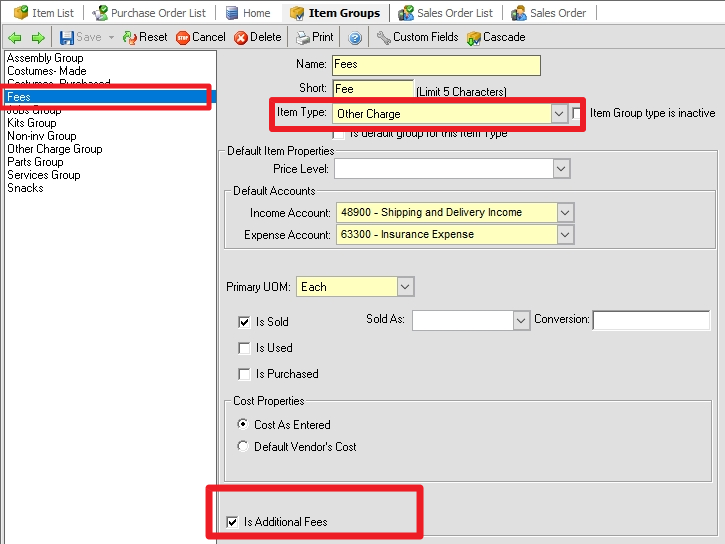Open the Primary UOM dropdown
725x544 pixels.
(x=405, y=287)
